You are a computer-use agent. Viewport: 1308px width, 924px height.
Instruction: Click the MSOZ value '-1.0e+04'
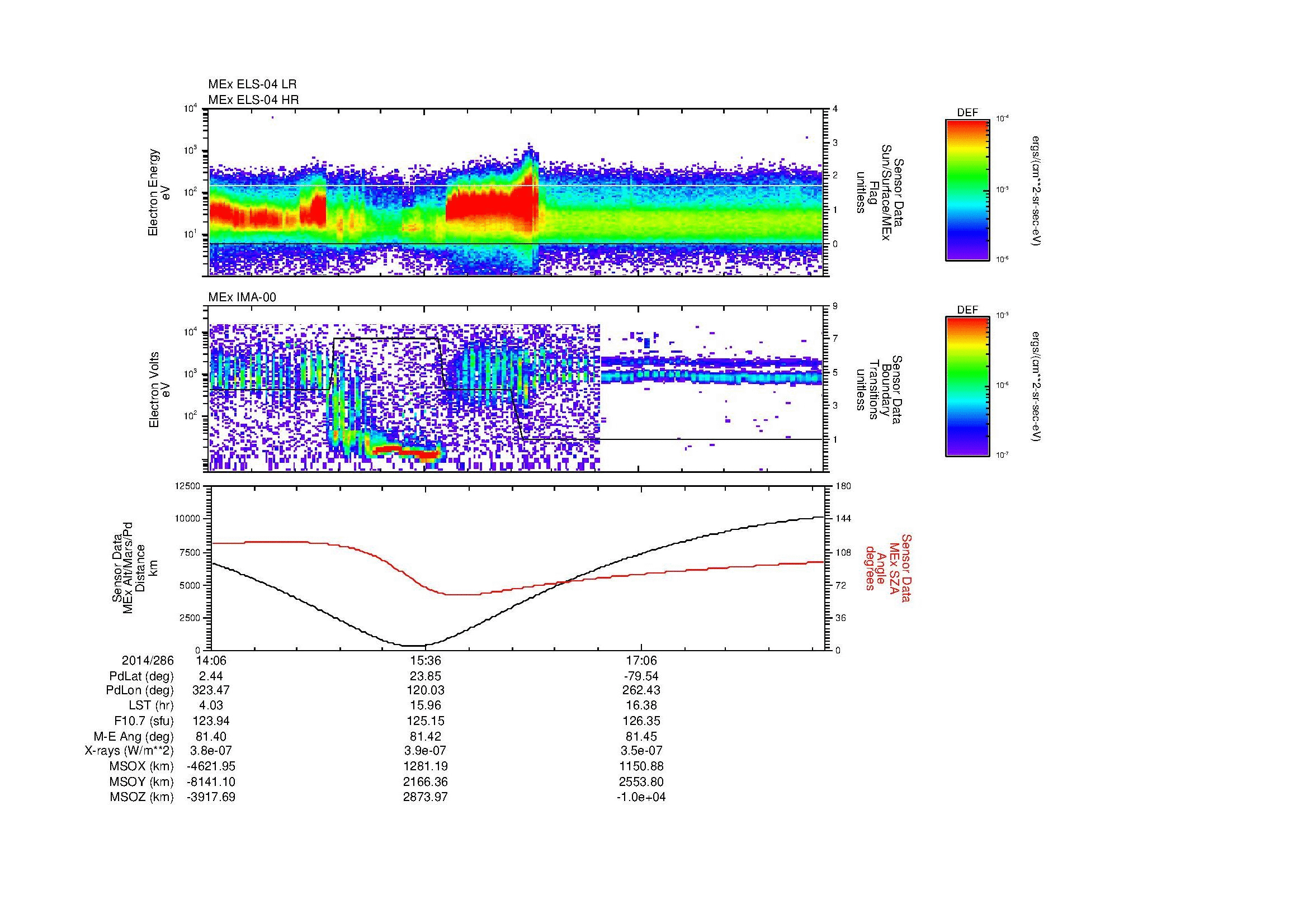point(641,797)
